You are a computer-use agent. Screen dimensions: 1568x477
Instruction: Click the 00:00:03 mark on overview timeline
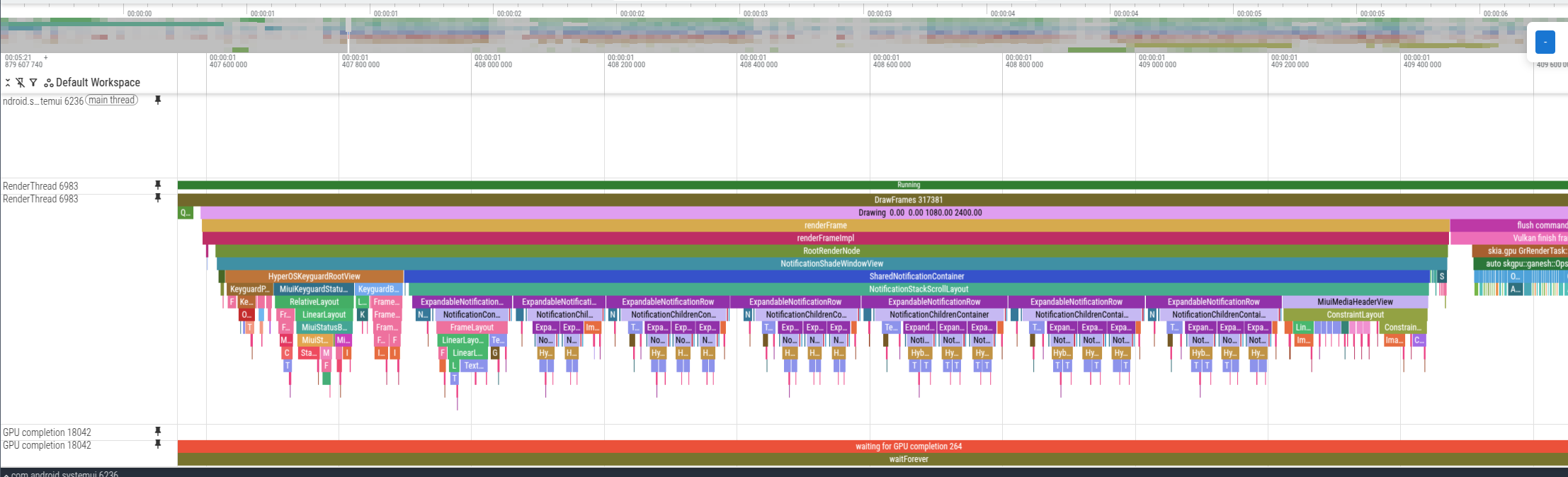point(755,13)
